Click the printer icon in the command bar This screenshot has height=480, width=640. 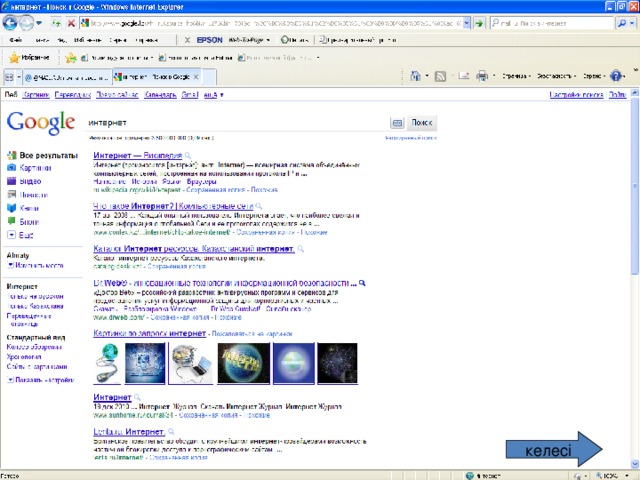coord(482,76)
